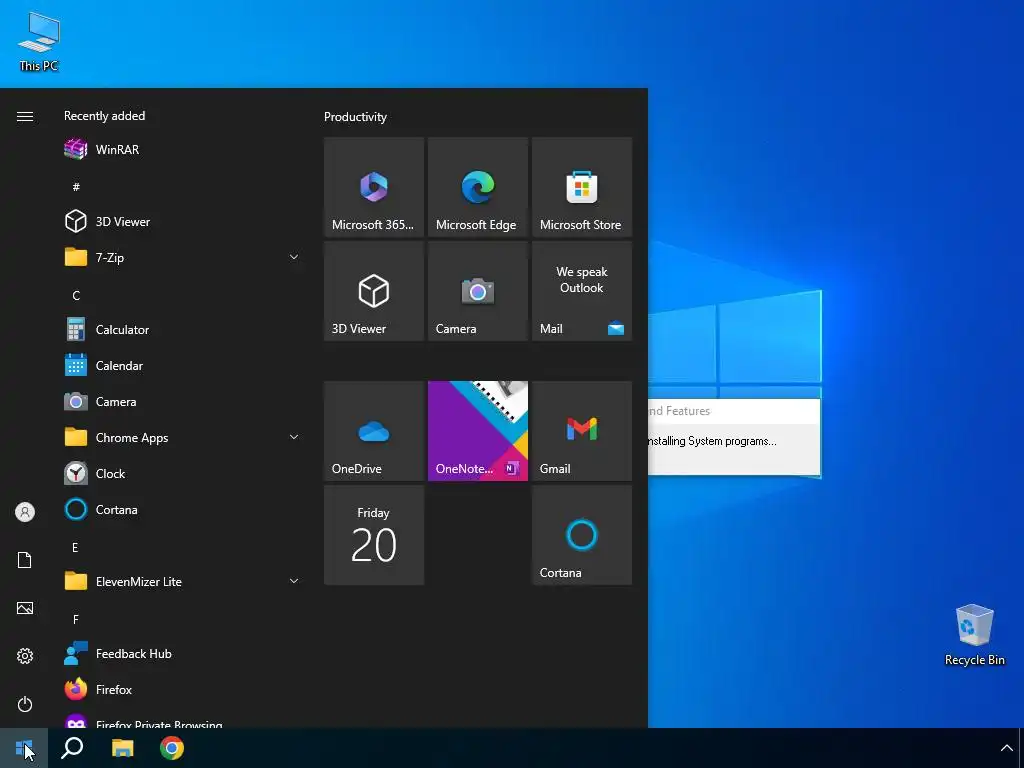Select the This PC desktop icon
The width and height of the screenshot is (1024, 768).
(39, 41)
